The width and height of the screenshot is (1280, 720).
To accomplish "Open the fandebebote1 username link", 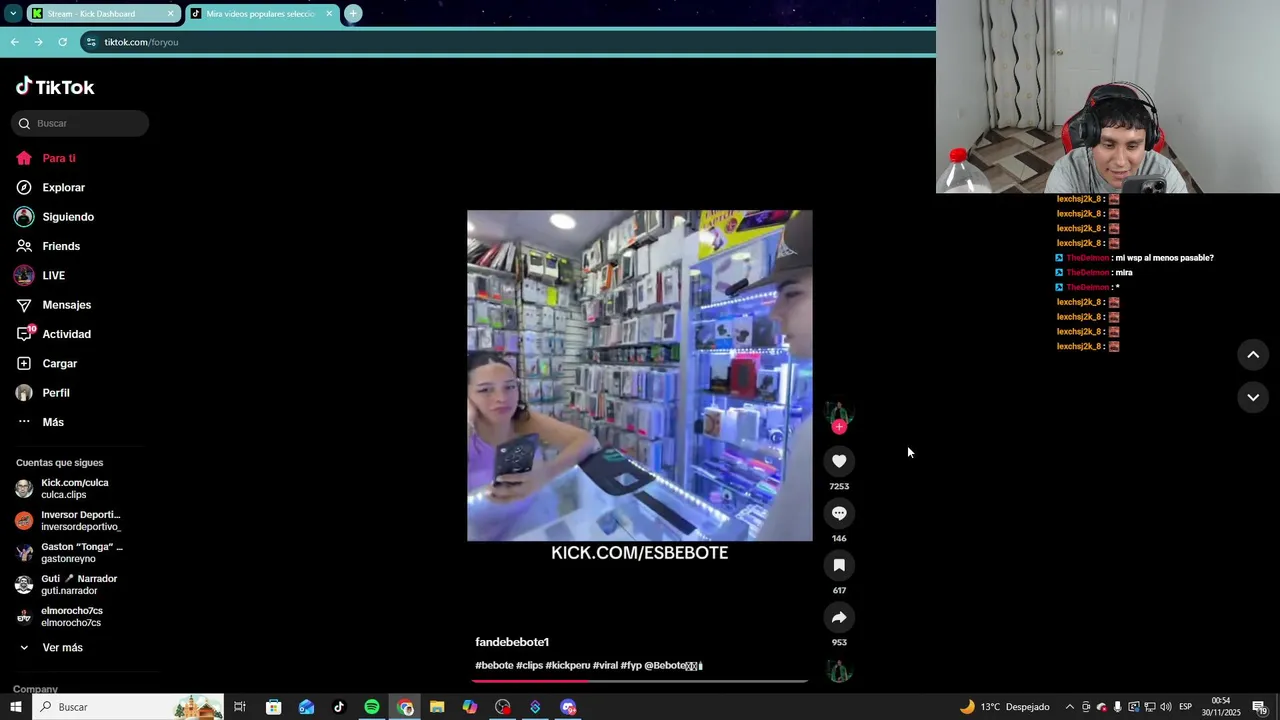I will point(512,642).
